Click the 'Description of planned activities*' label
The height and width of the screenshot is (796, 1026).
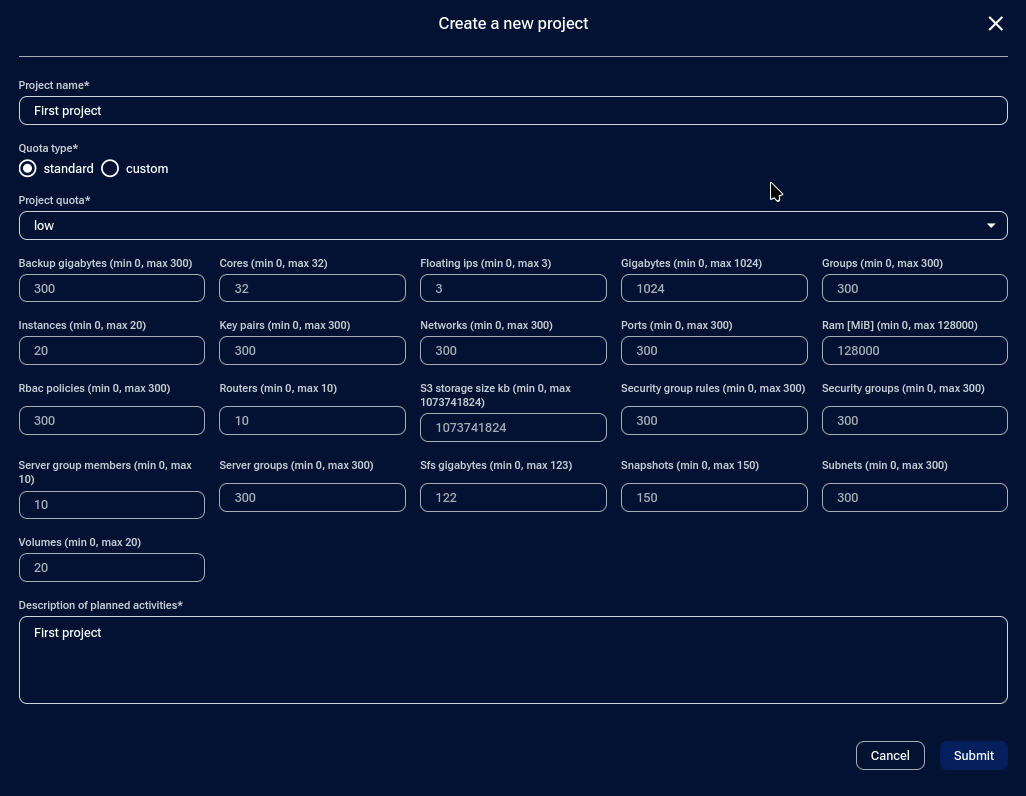point(100,606)
